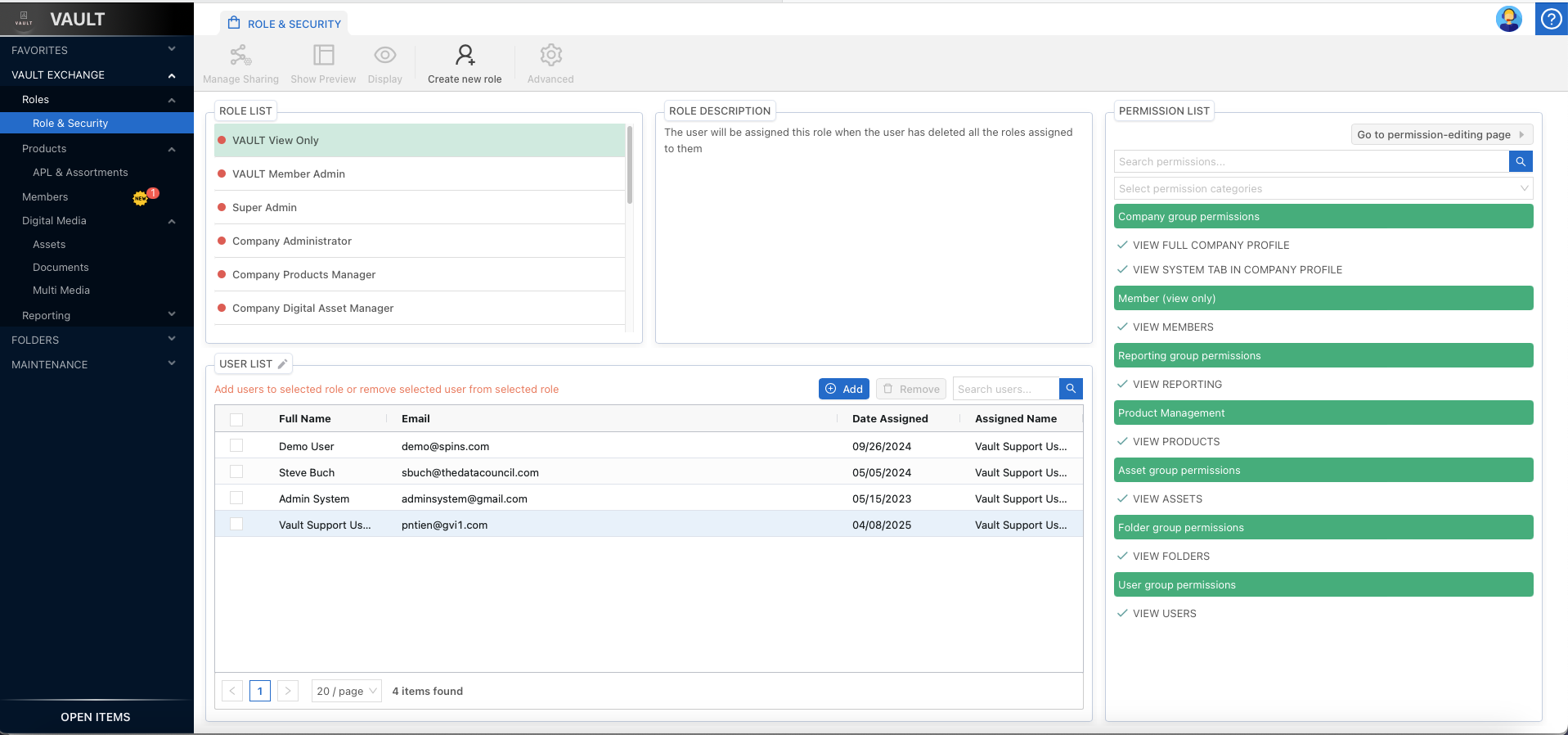Switch to the ROLE & SECURITY tab

[285, 24]
